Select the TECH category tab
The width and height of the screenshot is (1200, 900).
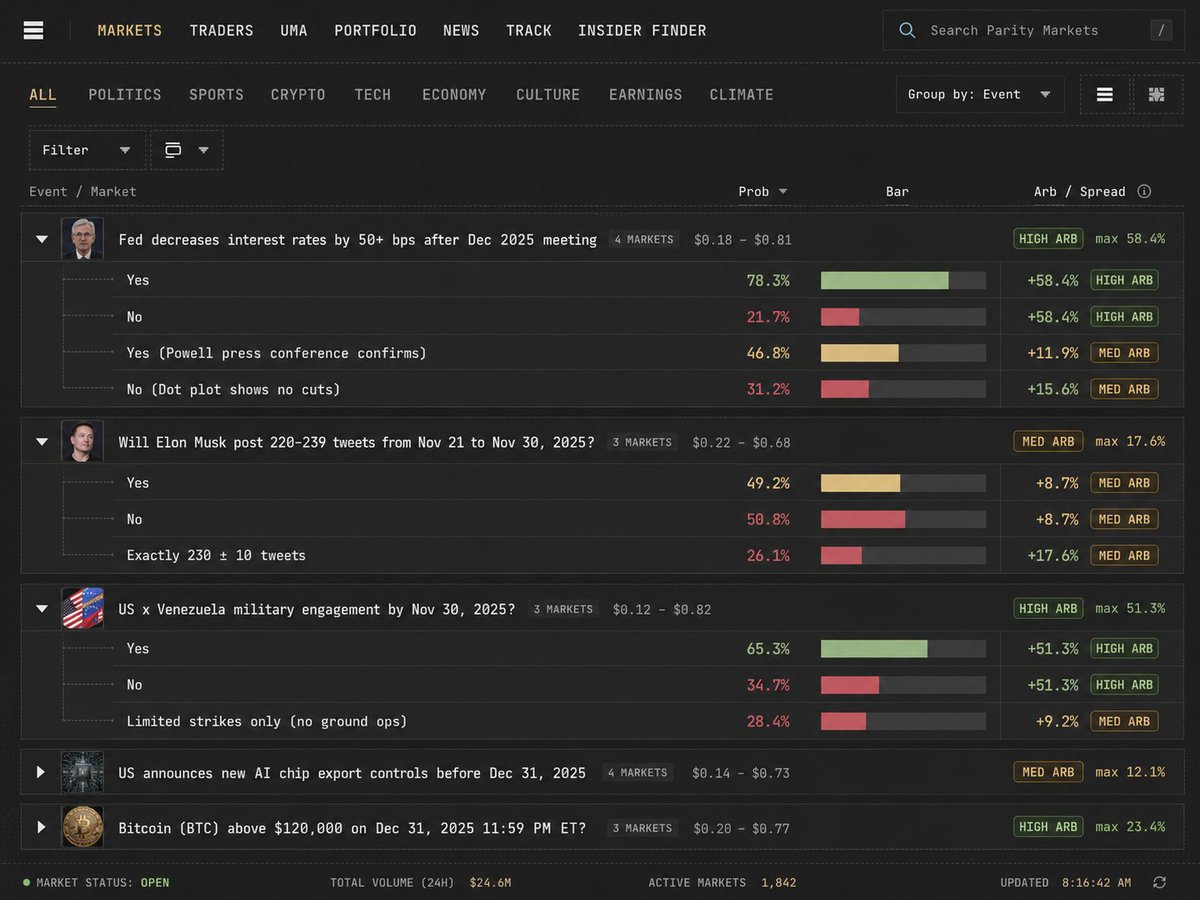click(373, 94)
